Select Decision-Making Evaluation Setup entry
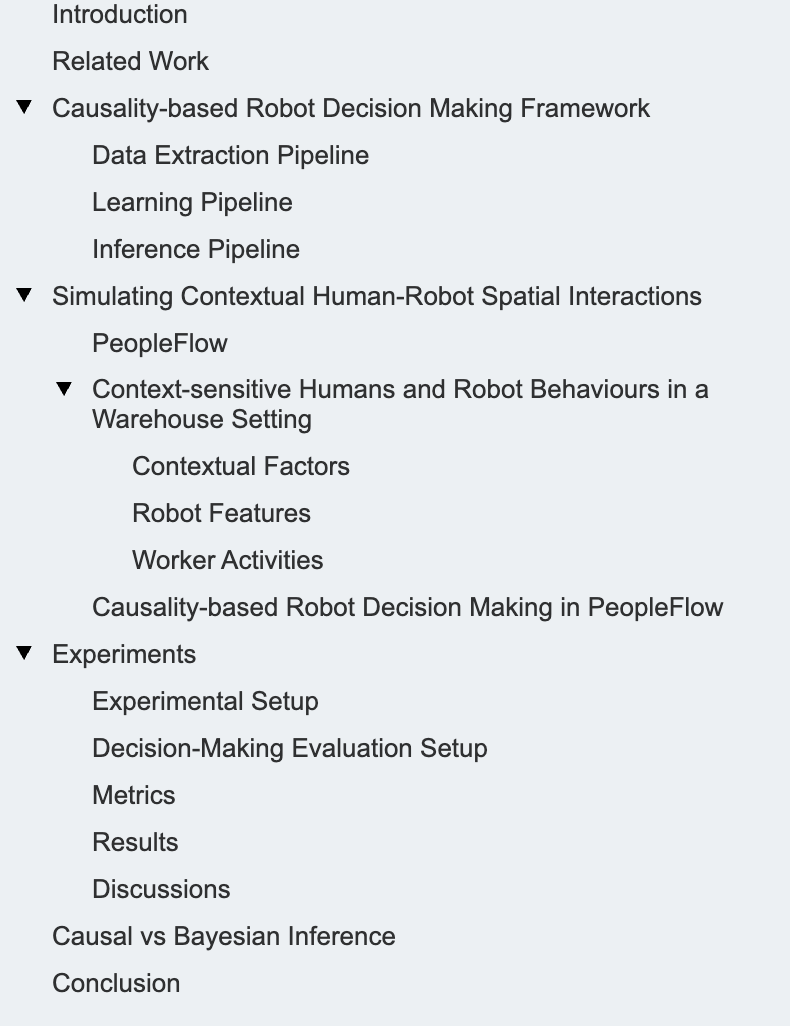This screenshot has width=790, height=1026. click(x=289, y=748)
